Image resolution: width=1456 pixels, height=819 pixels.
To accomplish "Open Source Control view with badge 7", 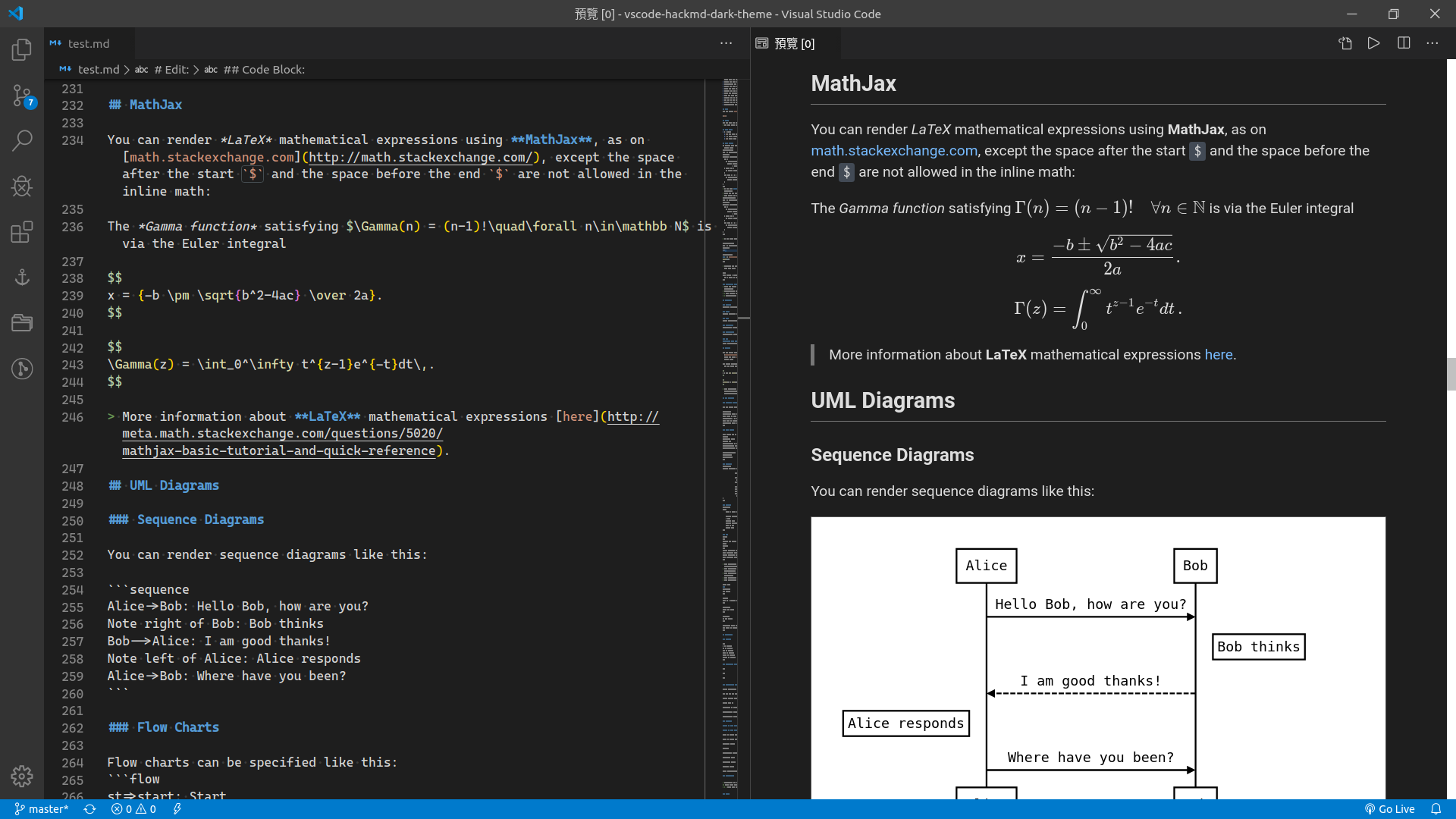I will point(22,96).
